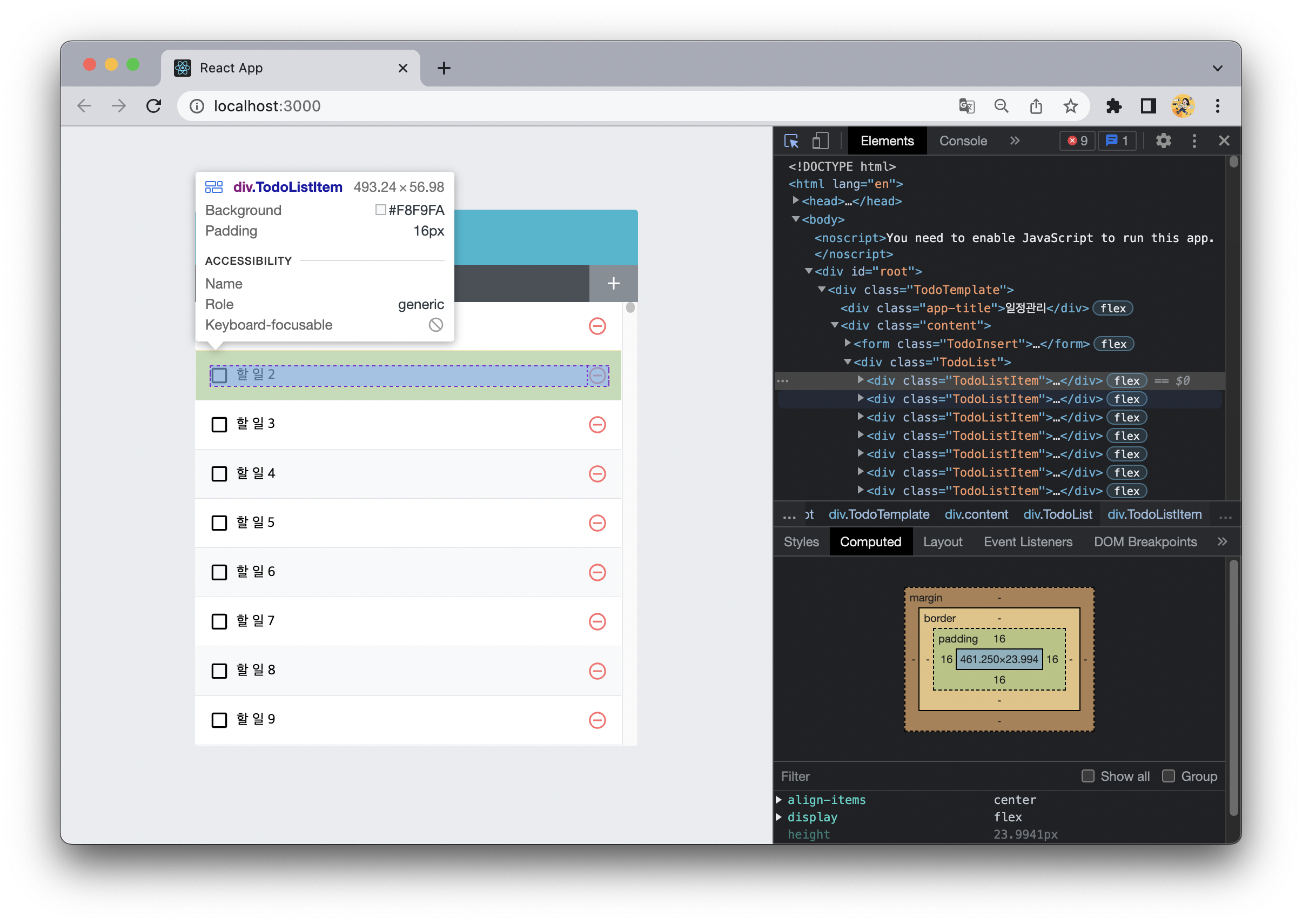Click the share page icon

[1035, 106]
